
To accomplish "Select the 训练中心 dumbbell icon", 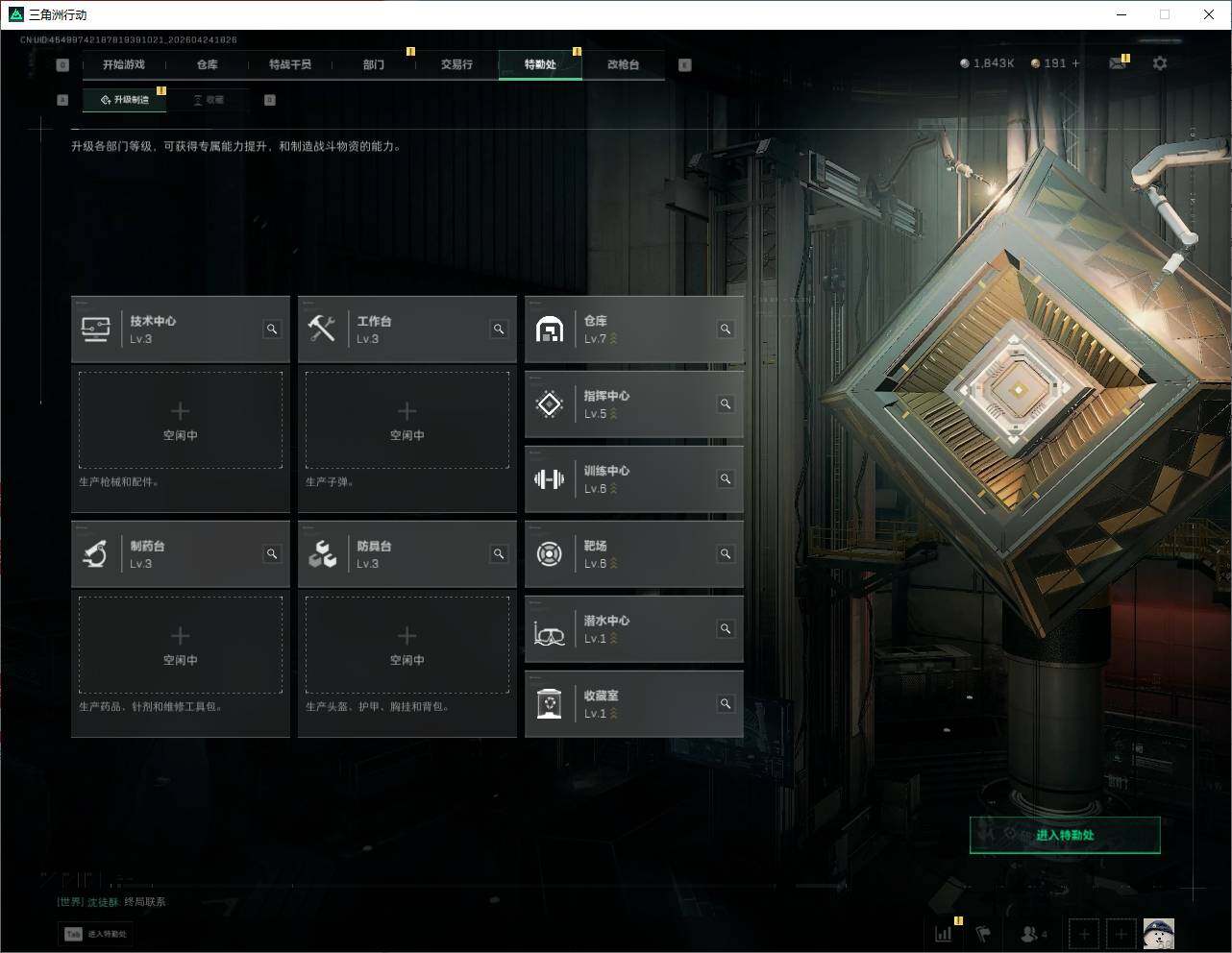I will pyautogui.click(x=549, y=479).
